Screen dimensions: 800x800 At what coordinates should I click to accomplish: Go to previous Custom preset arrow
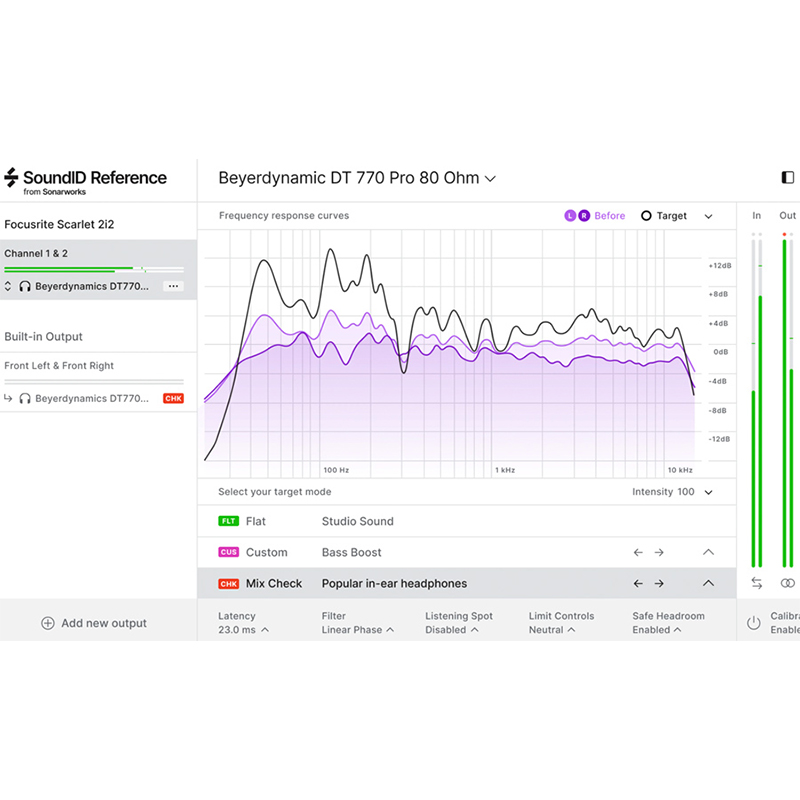(x=638, y=552)
